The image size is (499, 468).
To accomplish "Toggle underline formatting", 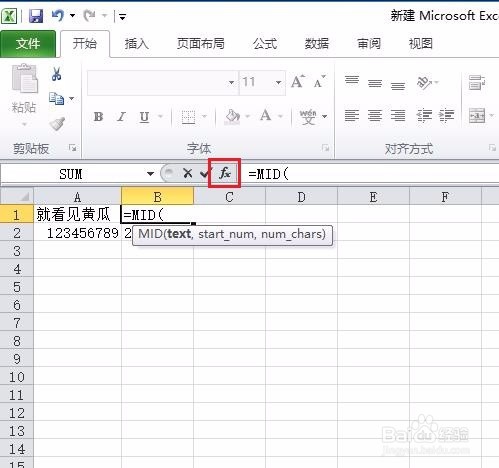I will pyautogui.click(x=144, y=117).
